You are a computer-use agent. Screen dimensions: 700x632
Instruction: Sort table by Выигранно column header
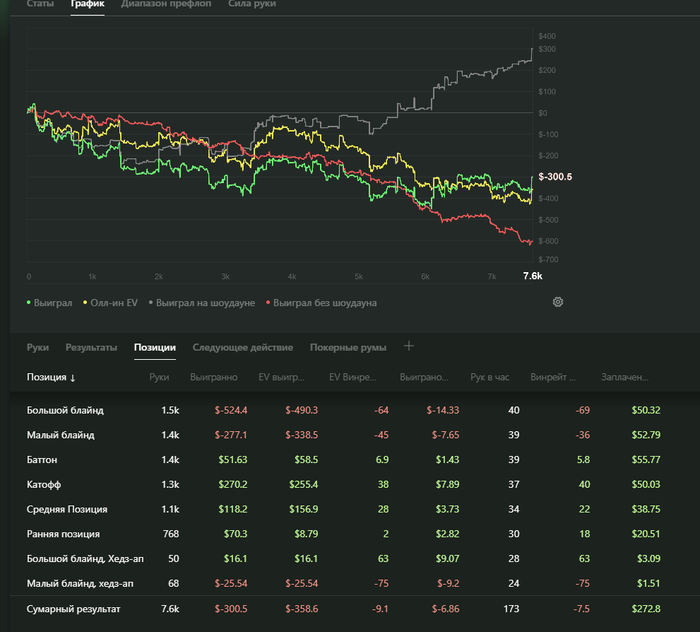tap(214, 377)
